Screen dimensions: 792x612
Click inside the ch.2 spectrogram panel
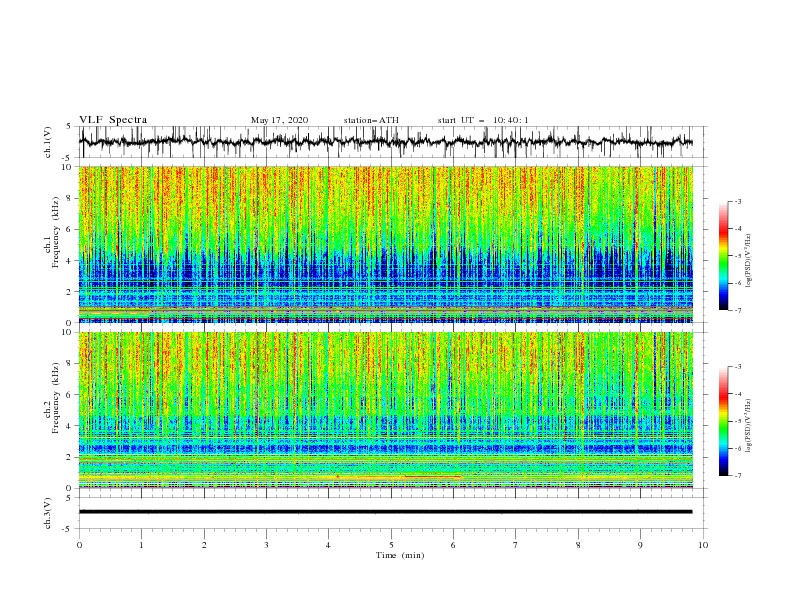coord(386,410)
